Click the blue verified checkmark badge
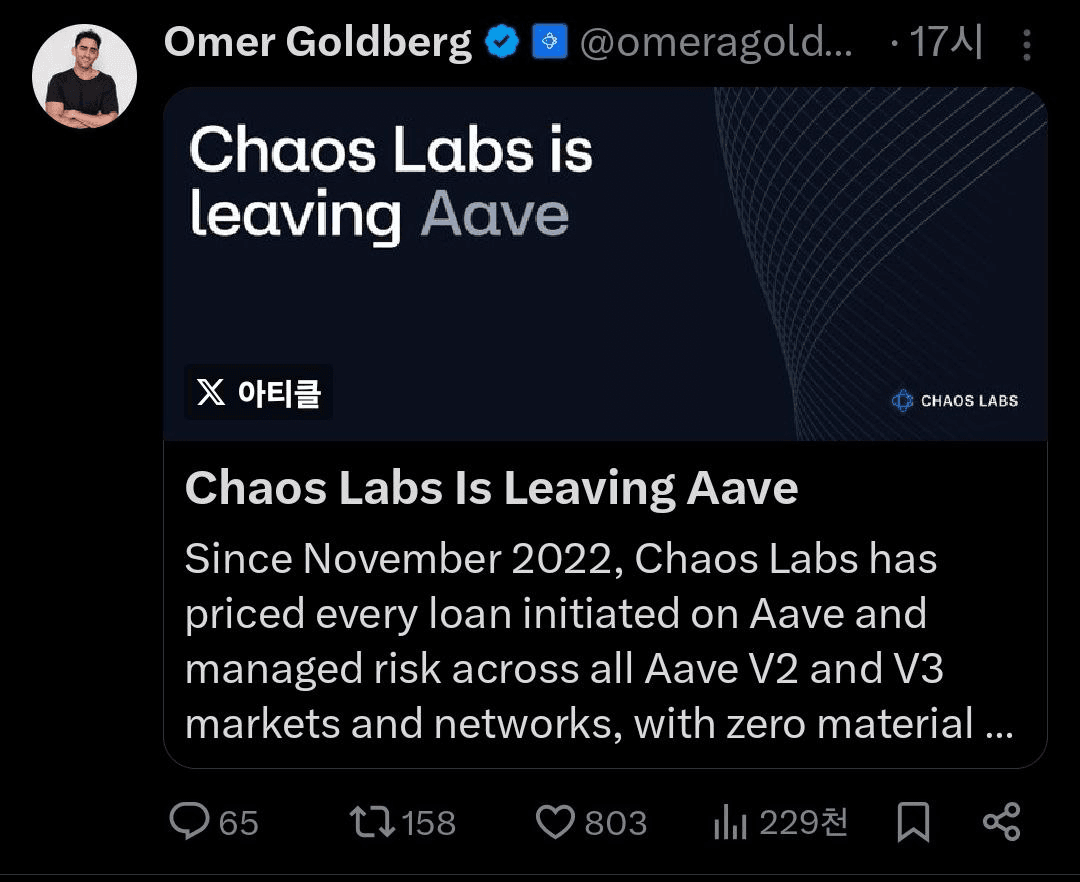Viewport: 1080px width, 882px height. [501, 43]
